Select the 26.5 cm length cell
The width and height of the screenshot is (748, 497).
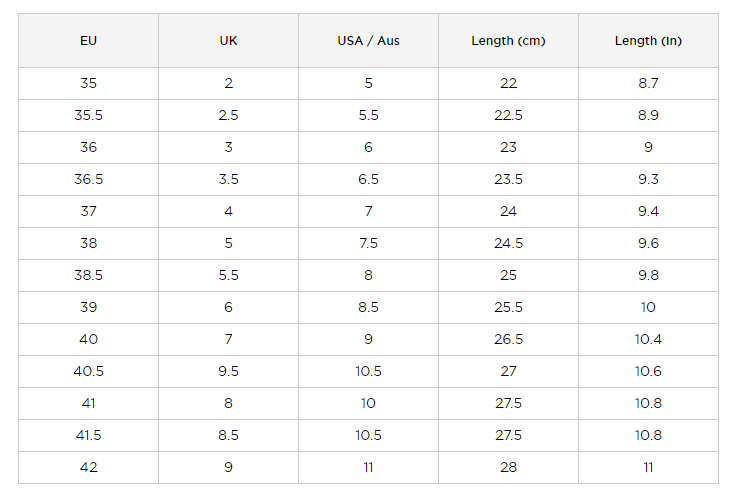coord(508,340)
